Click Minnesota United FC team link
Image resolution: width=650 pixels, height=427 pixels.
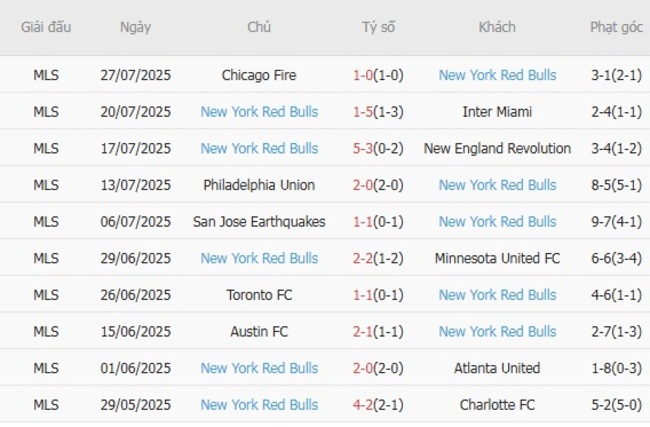(497, 258)
